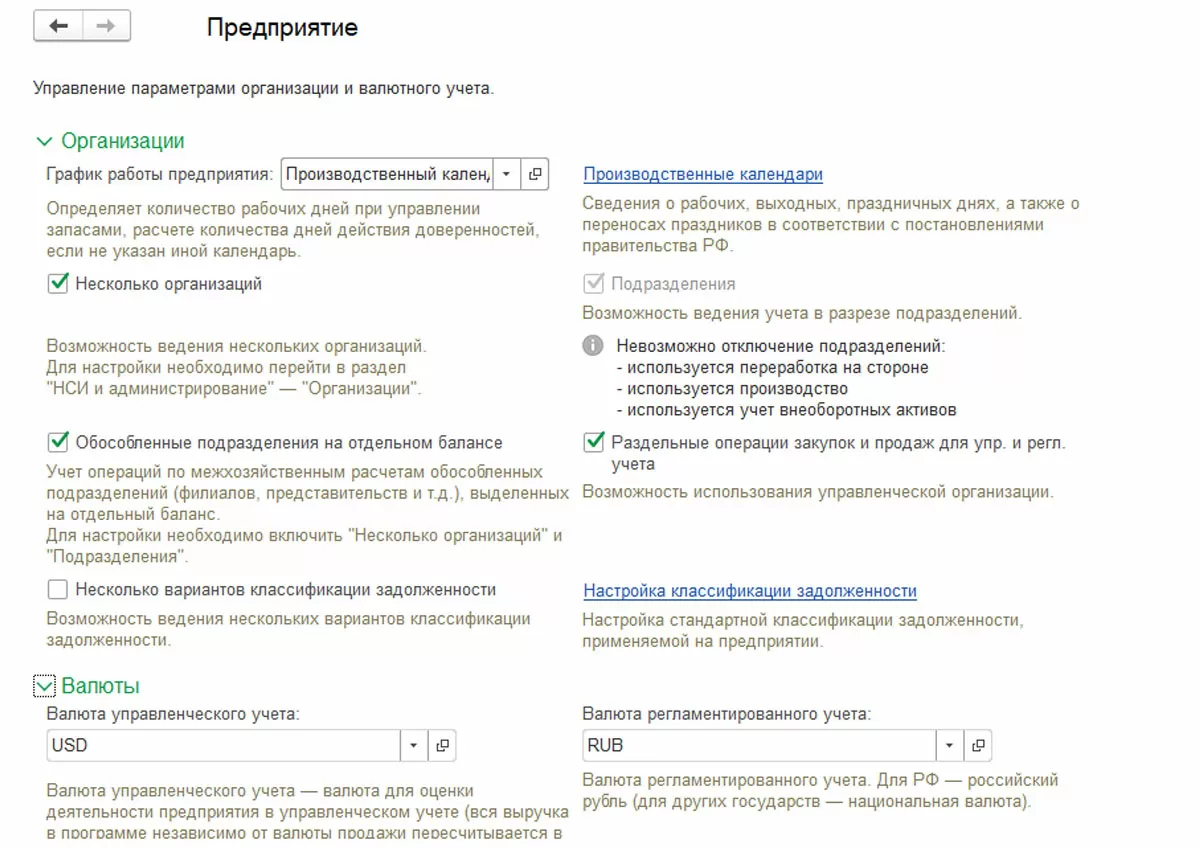Open the Валюта управленческого учета dropdown
Screen dimensions: 1200x848
414,746
